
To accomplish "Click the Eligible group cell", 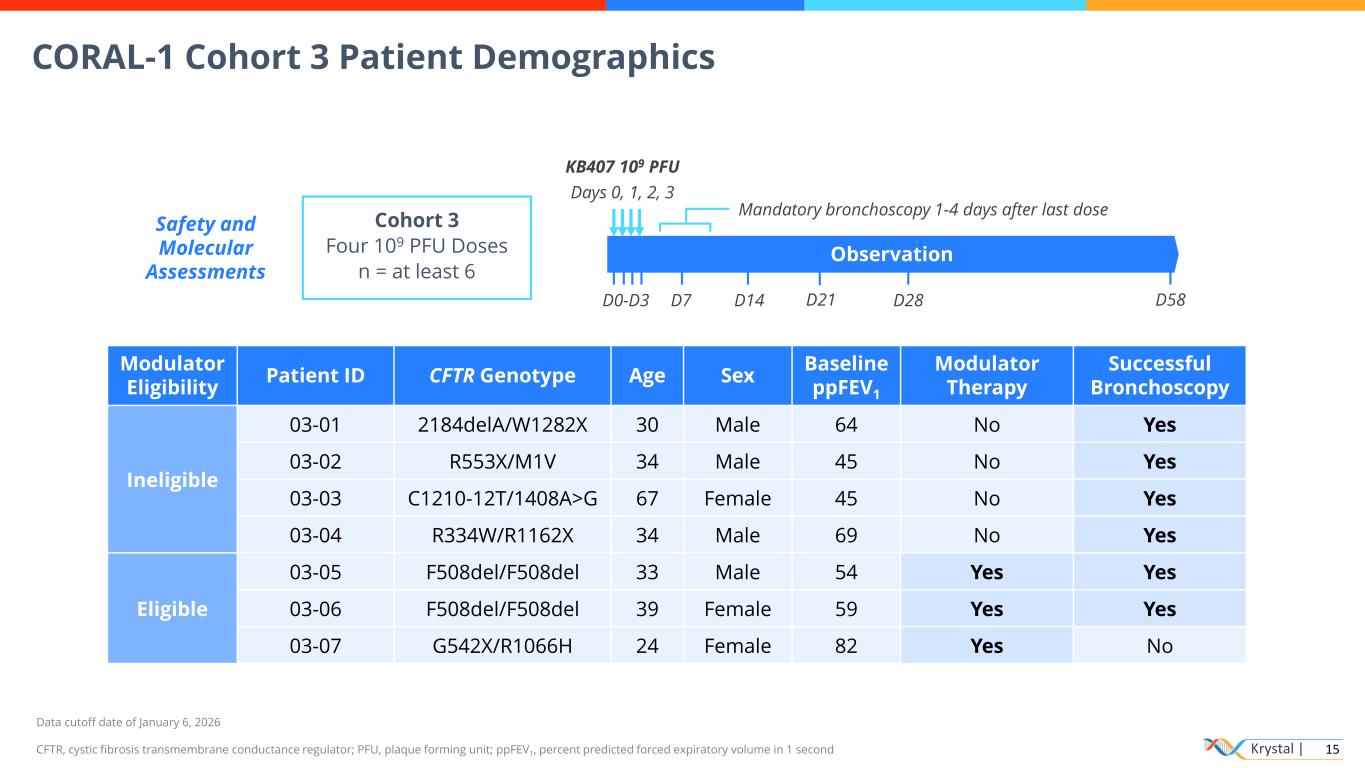I will [x=172, y=608].
